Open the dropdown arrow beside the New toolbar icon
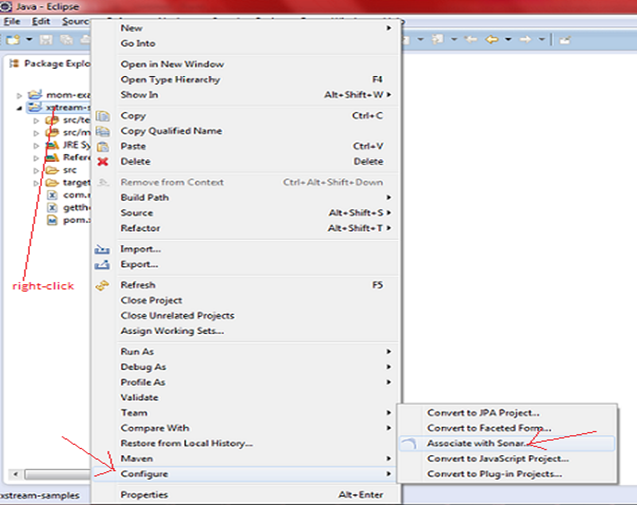 29,40
